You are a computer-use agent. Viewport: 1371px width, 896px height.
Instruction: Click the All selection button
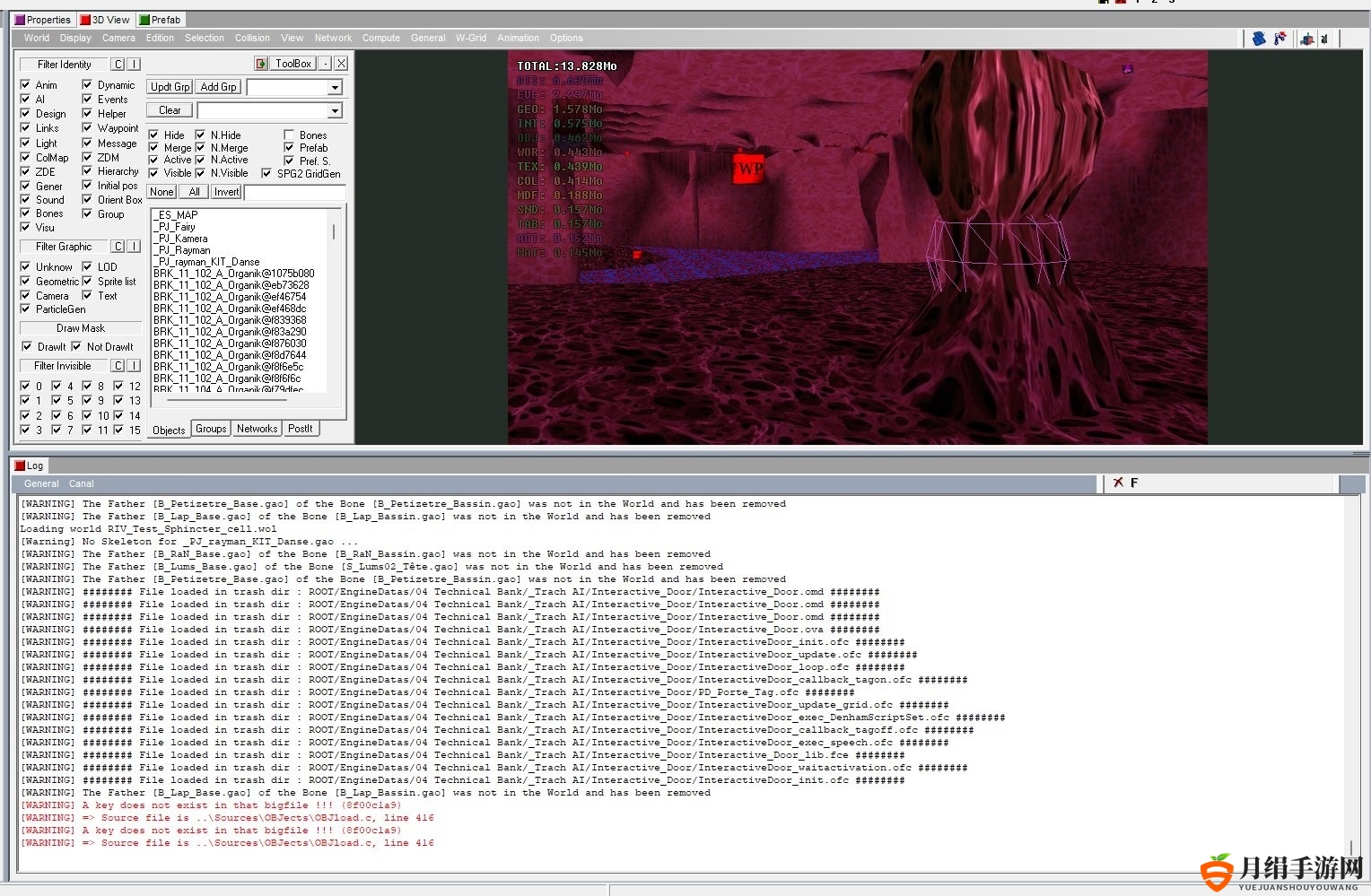click(x=194, y=192)
